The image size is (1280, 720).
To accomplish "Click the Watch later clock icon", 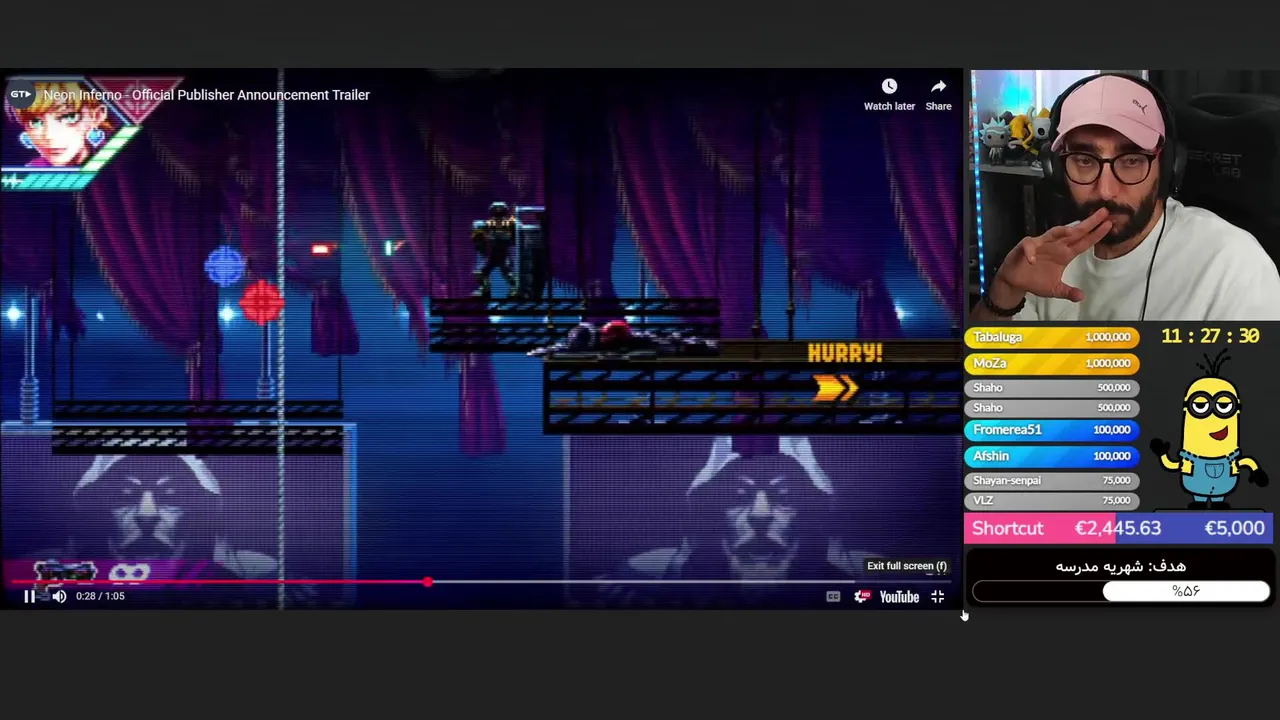I will (889, 87).
